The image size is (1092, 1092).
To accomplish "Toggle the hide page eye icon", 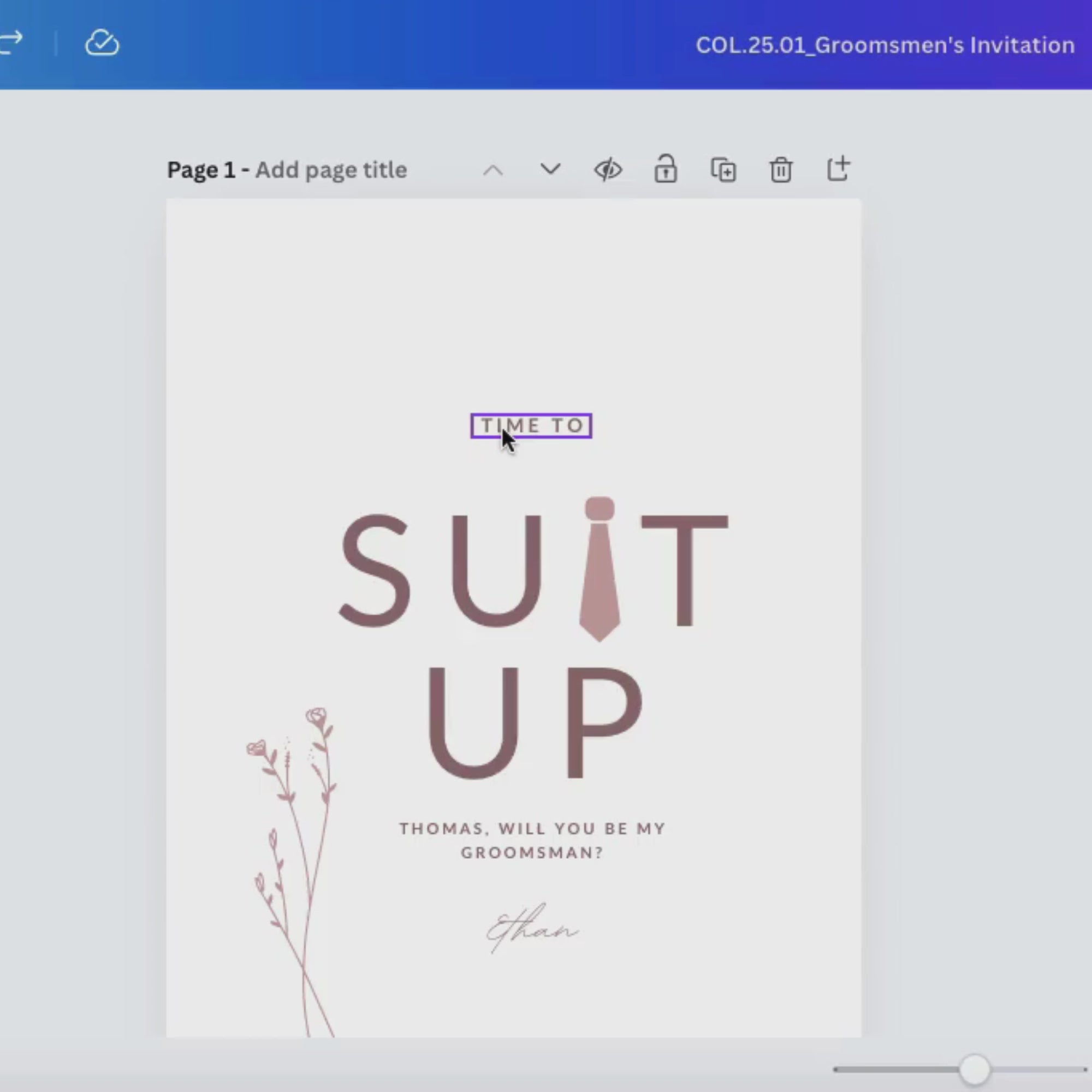I will 608,170.
